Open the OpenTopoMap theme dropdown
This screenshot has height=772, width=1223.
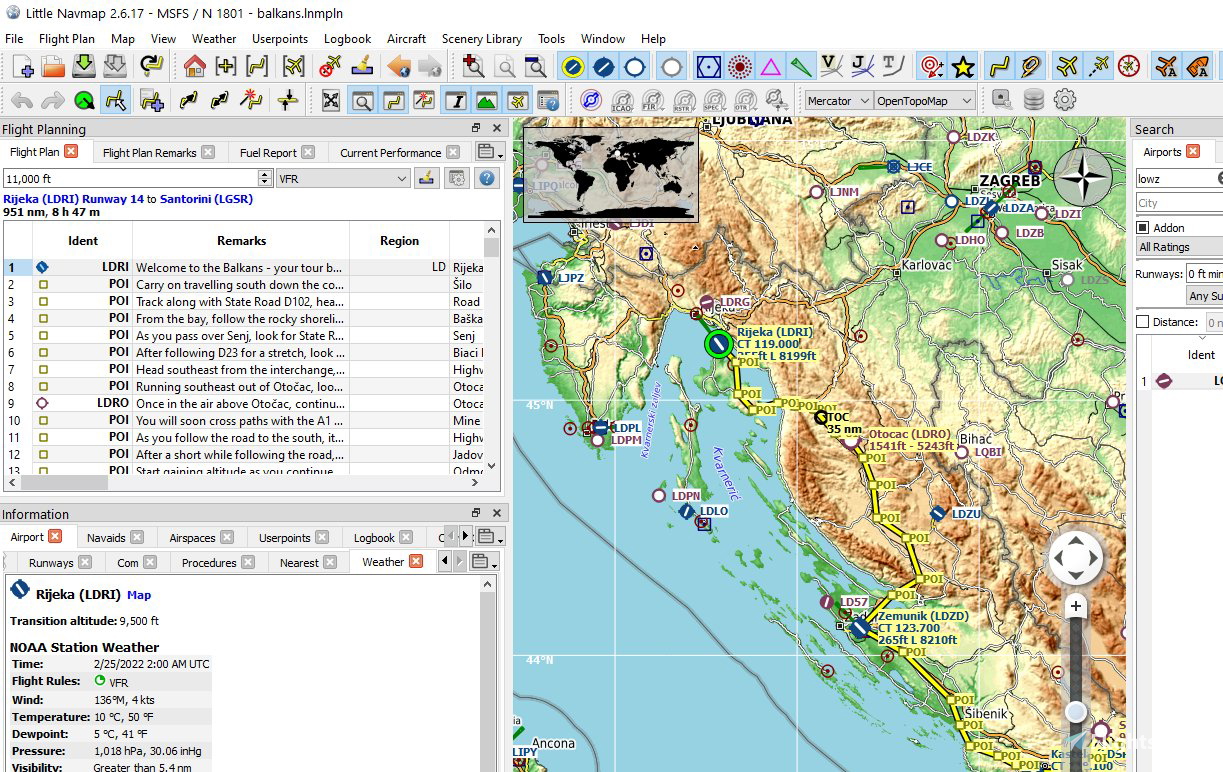[924, 101]
